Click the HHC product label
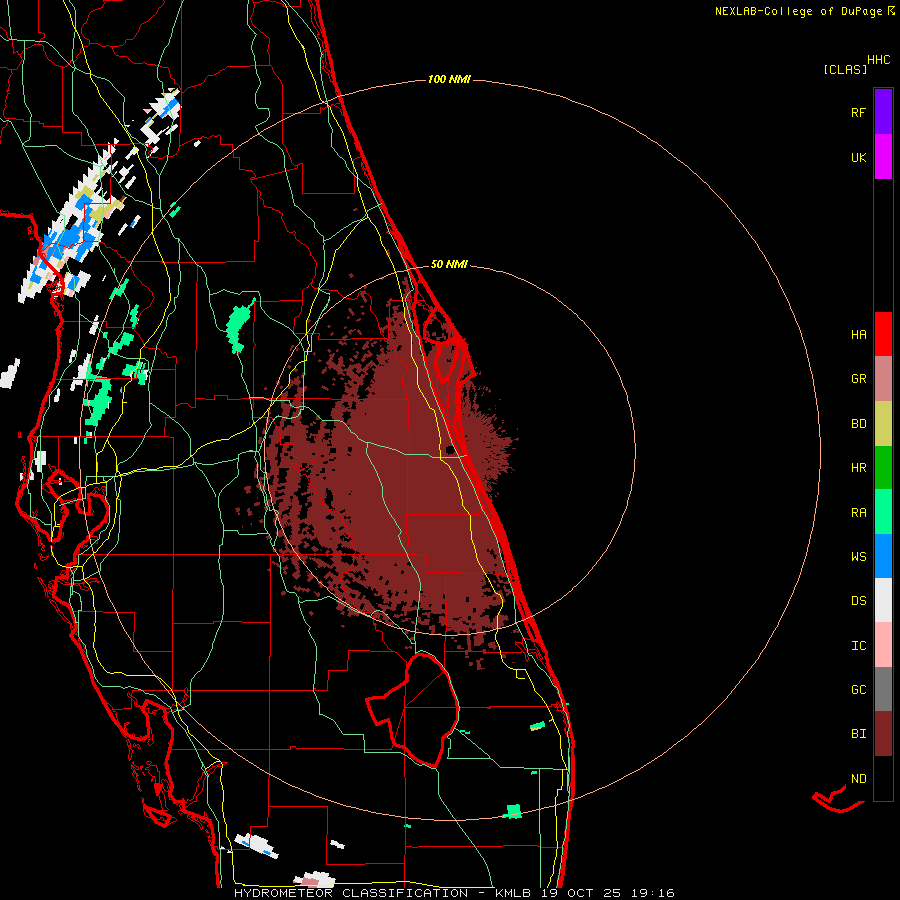This screenshot has width=900, height=900. (x=879, y=60)
